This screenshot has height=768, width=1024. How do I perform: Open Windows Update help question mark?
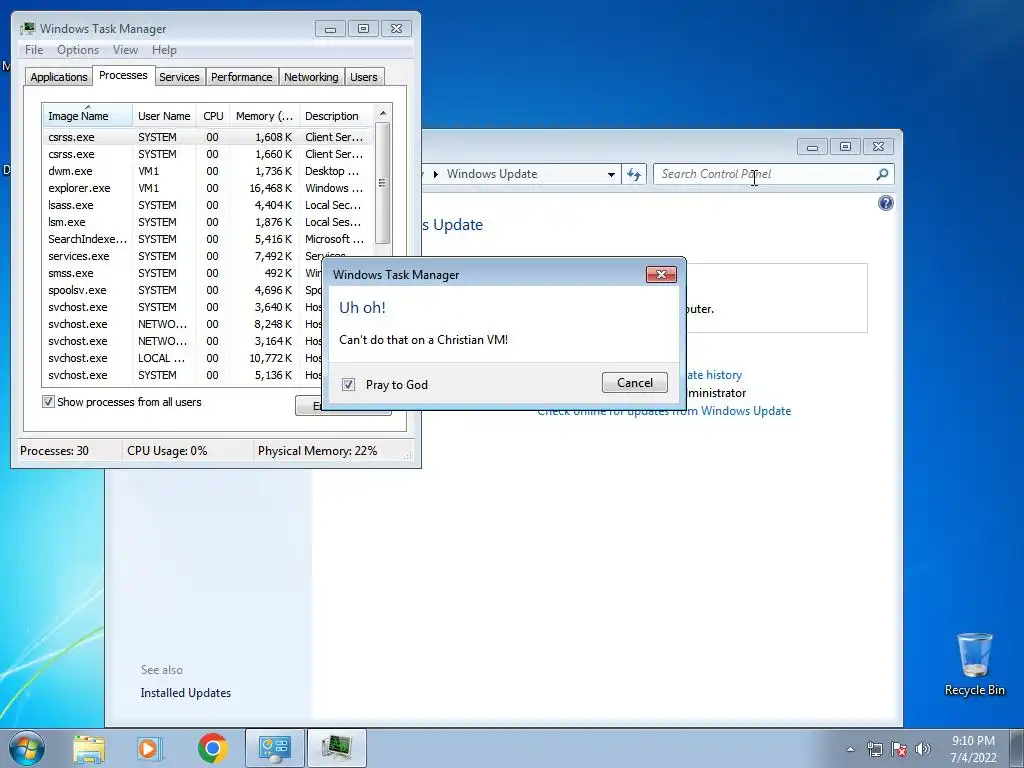pos(886,203)
